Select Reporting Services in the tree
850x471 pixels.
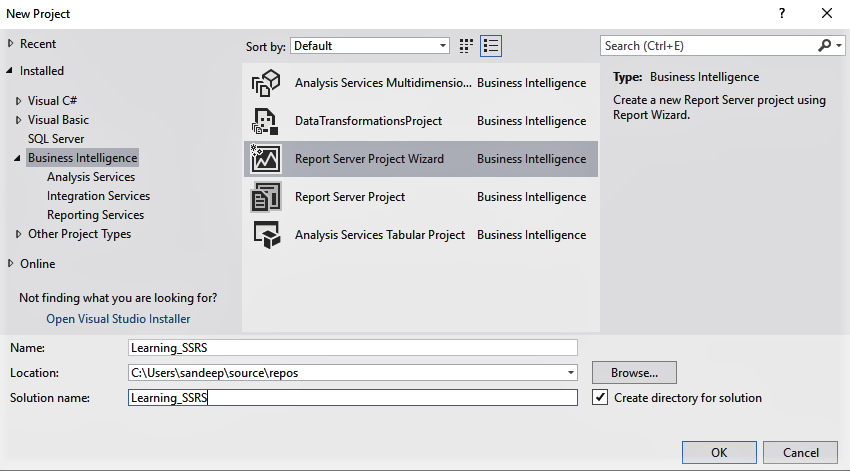(95, 215)
